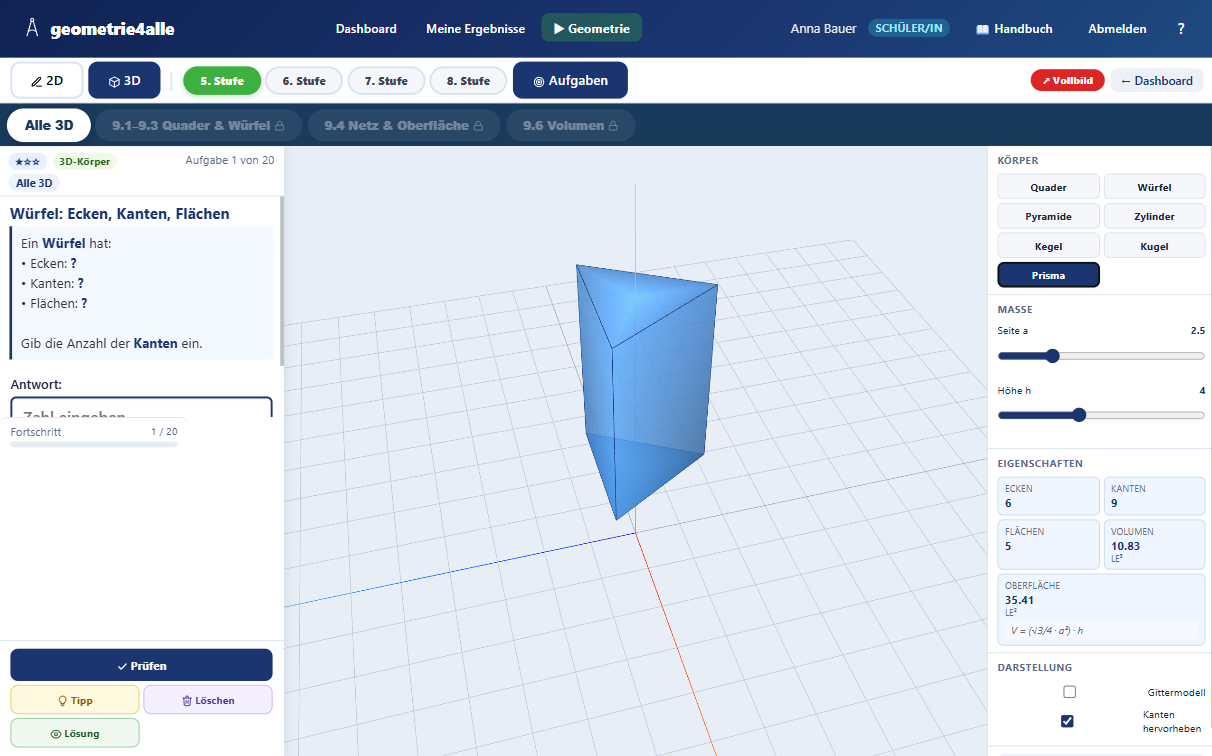Choose the Würfel solid
Screen dimensions: 1212x756
click(x=1154, y=187)
